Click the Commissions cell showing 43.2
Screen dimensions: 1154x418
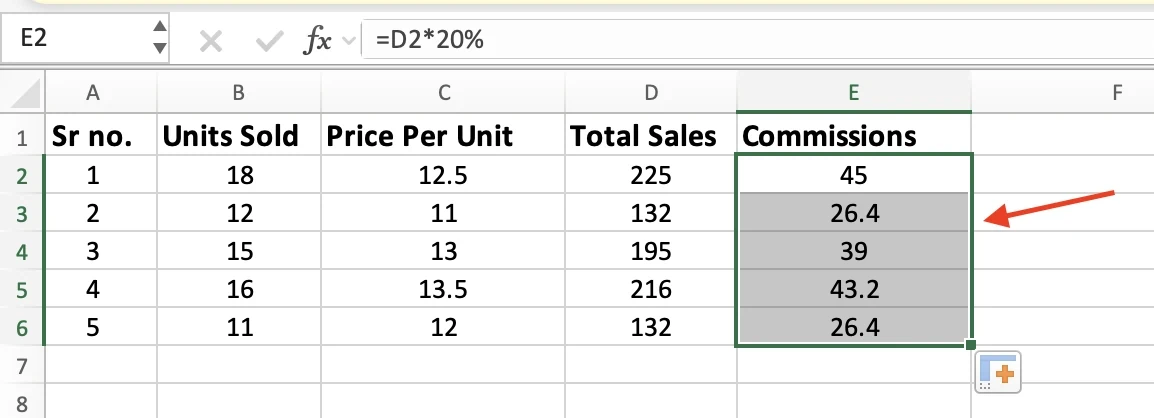click(x=854, y=289)
